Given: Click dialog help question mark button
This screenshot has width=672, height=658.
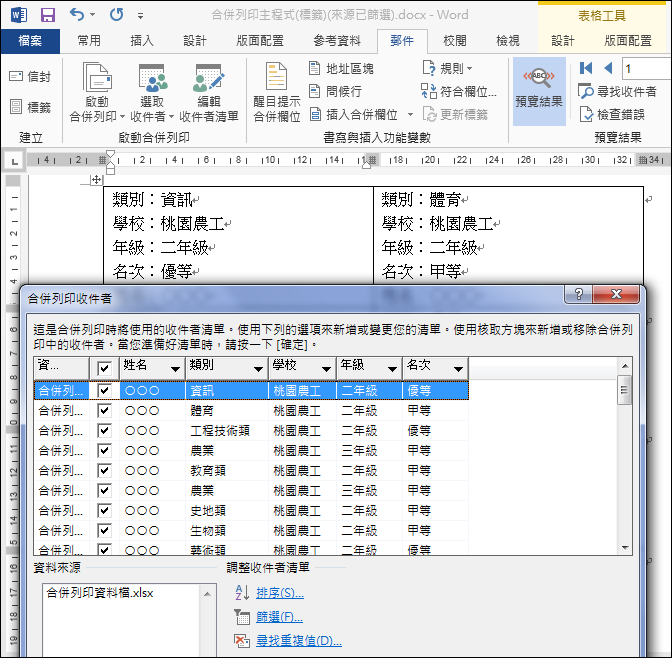Looking at the screenshot, I should click(579, 294).
